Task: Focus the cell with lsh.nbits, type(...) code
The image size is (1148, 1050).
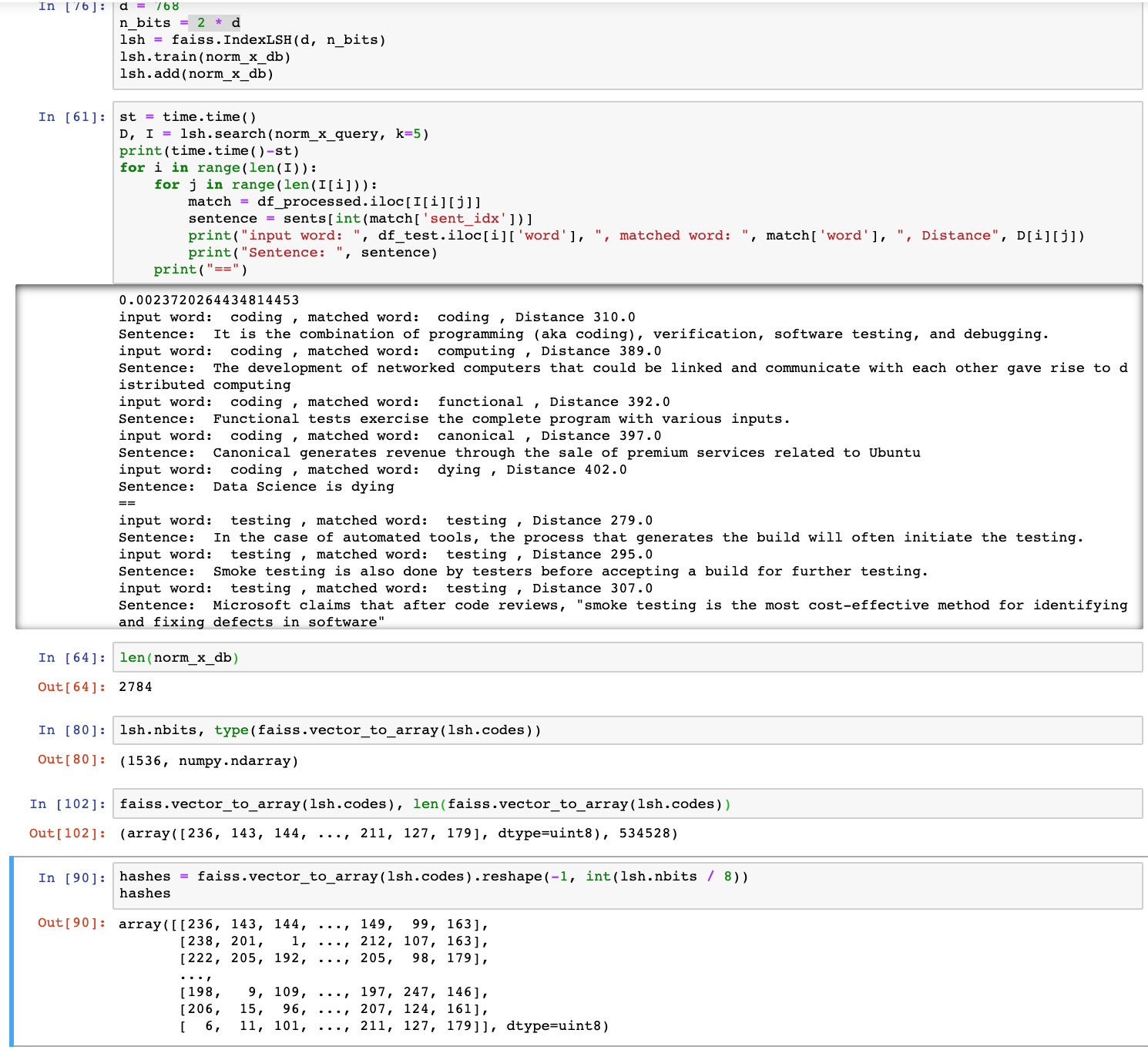Action: click(627, 730)
